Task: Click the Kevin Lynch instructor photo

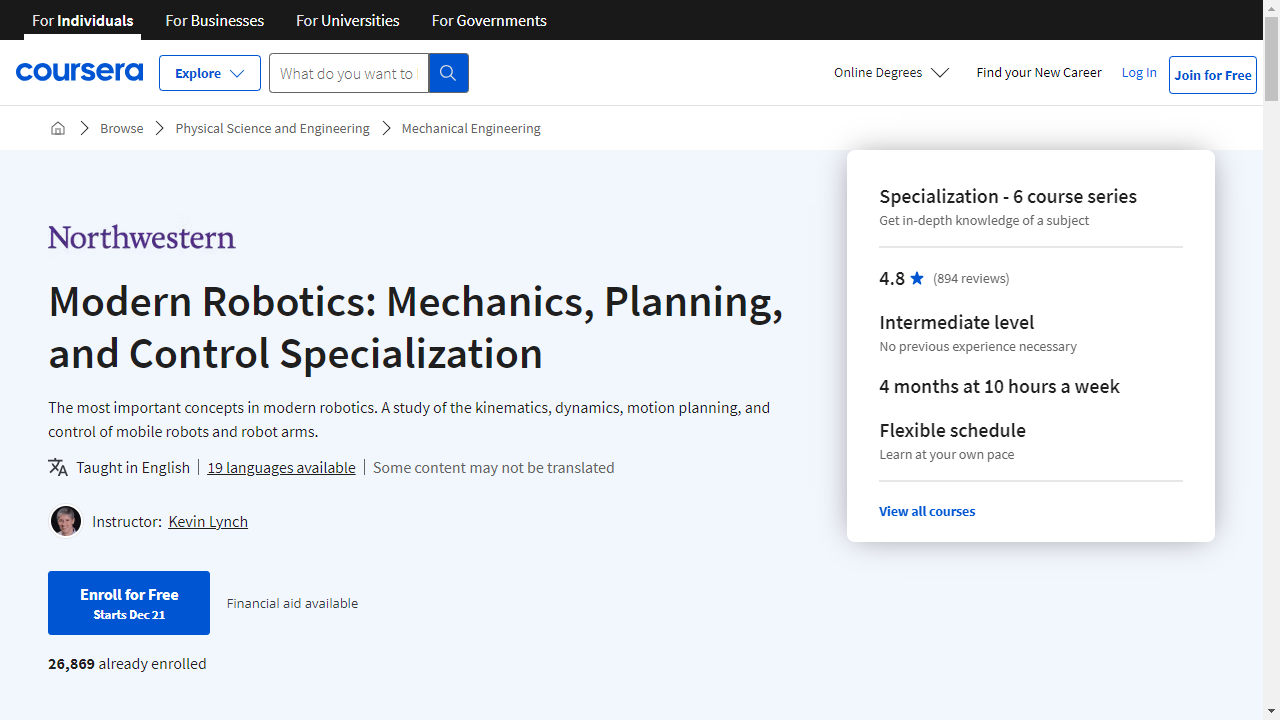Action: (66, 521)
